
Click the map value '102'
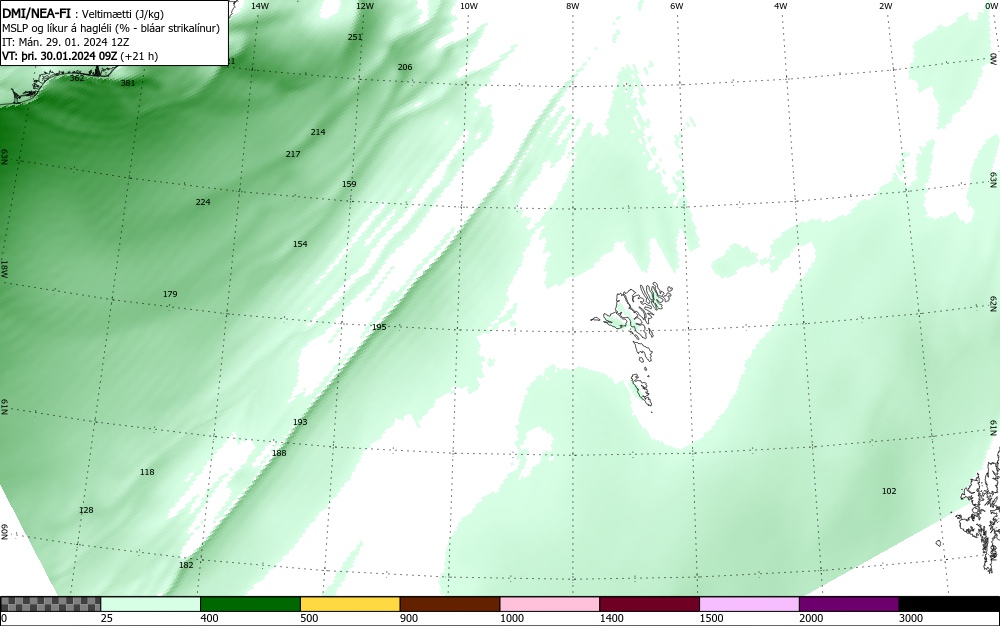click(889, 491)
